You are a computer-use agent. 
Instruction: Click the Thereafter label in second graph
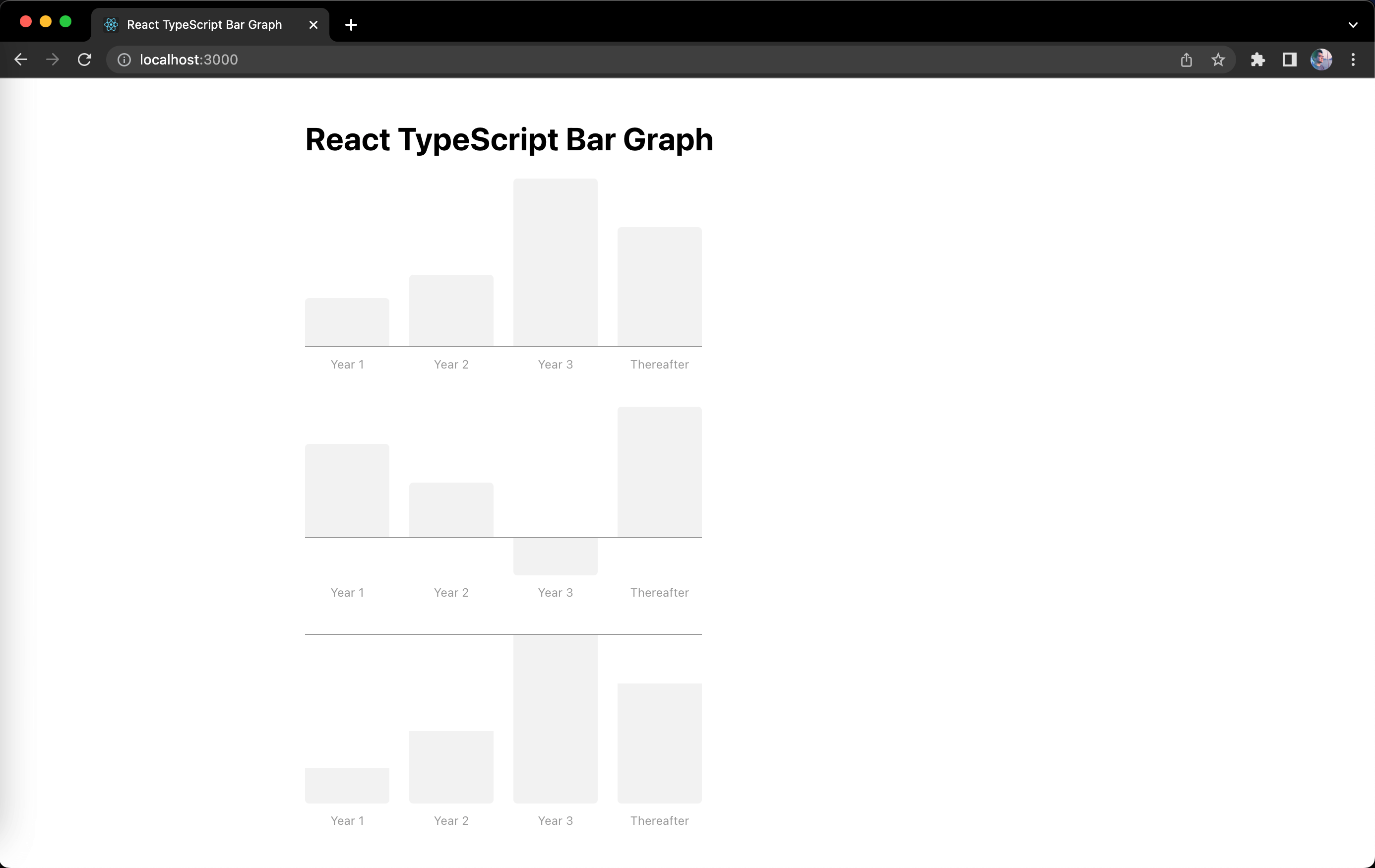[x=659, y=592]
